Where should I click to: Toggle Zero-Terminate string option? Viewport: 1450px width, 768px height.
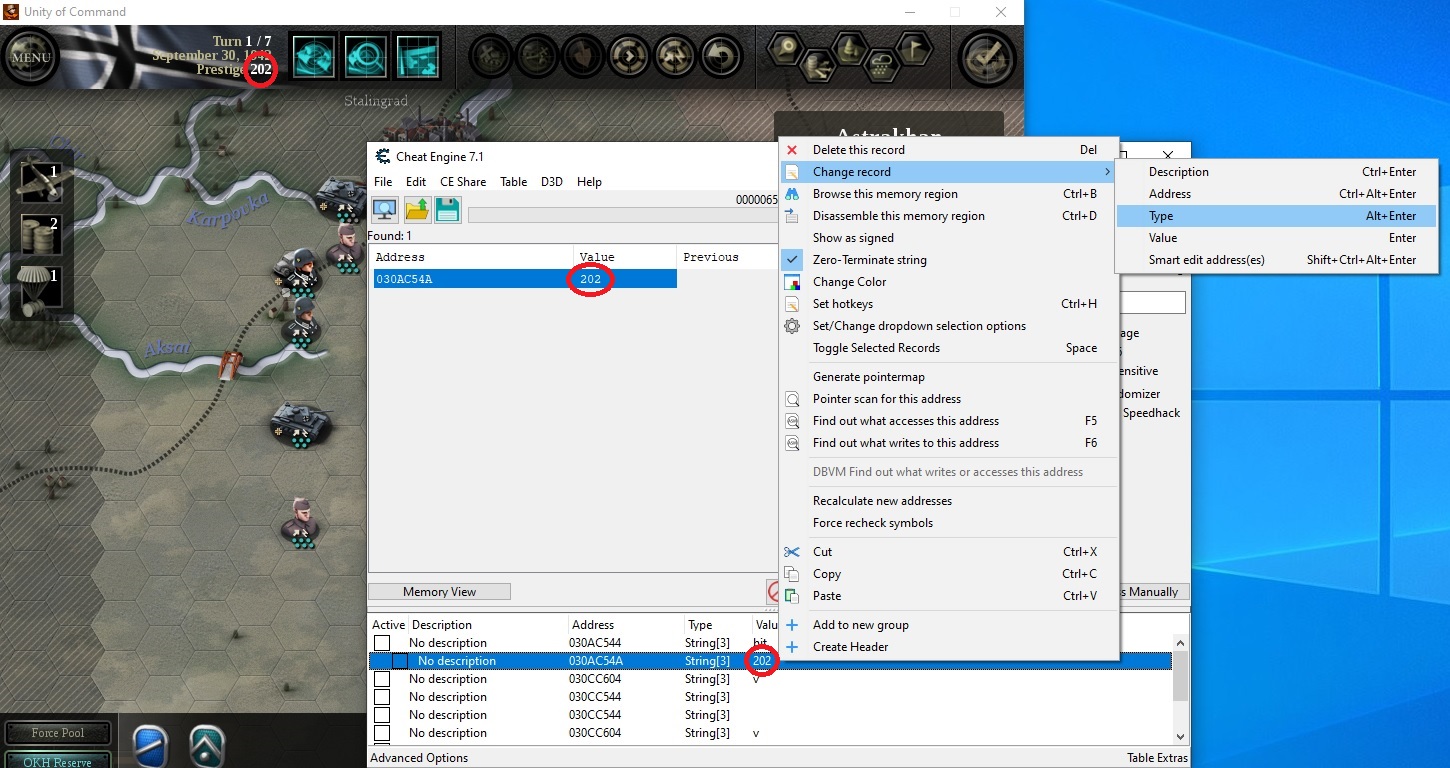point(869,260)
